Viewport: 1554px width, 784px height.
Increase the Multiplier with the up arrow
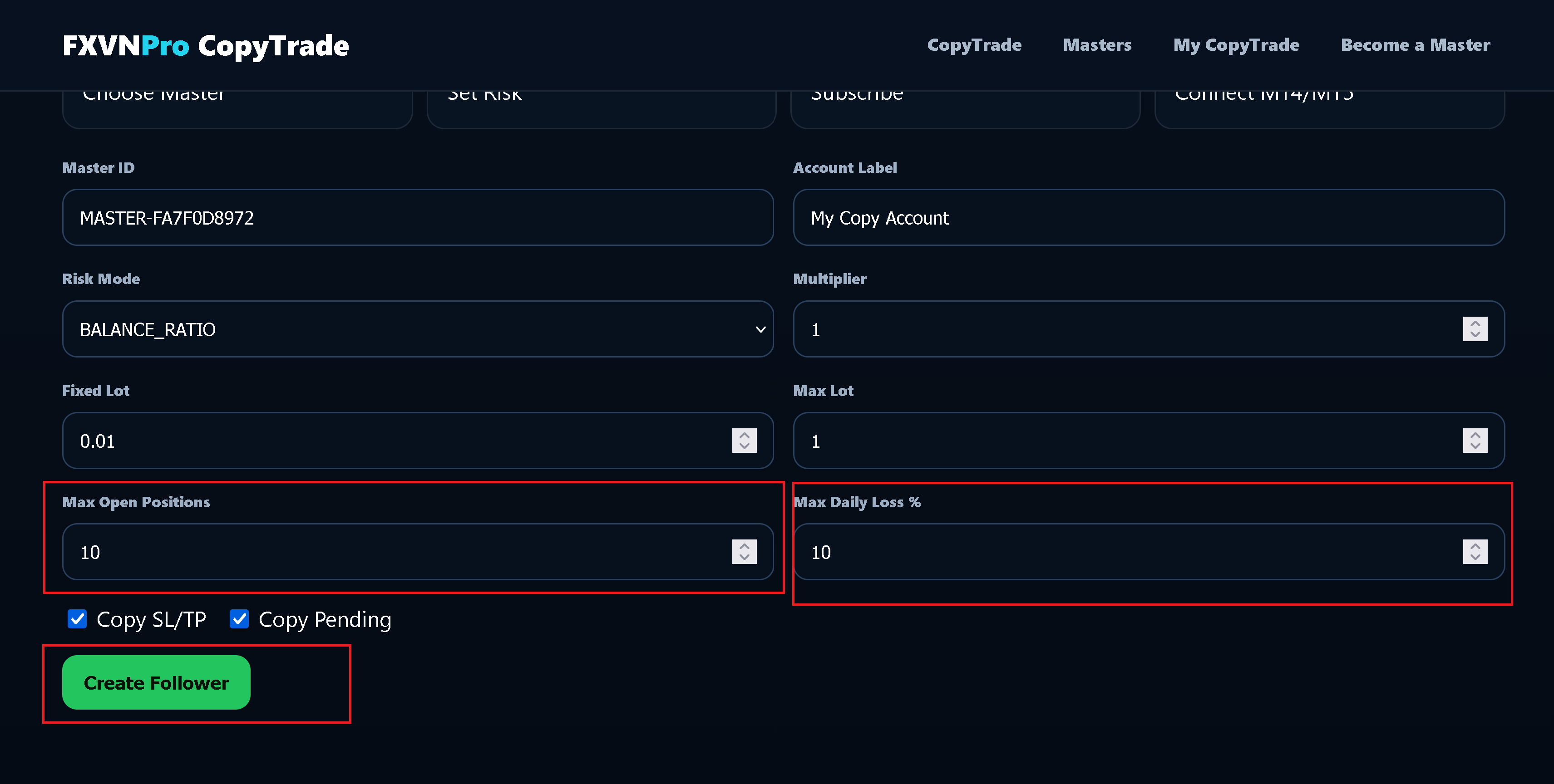[x=1475, y=323]
